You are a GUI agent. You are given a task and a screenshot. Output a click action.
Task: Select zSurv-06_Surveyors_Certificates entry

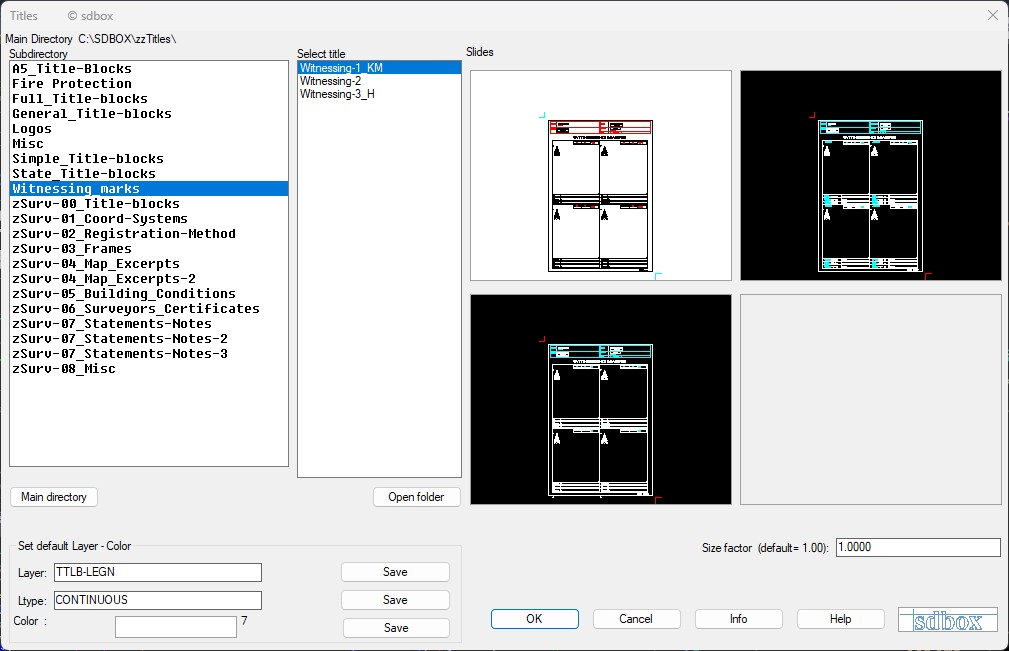(x=149, y=309)
